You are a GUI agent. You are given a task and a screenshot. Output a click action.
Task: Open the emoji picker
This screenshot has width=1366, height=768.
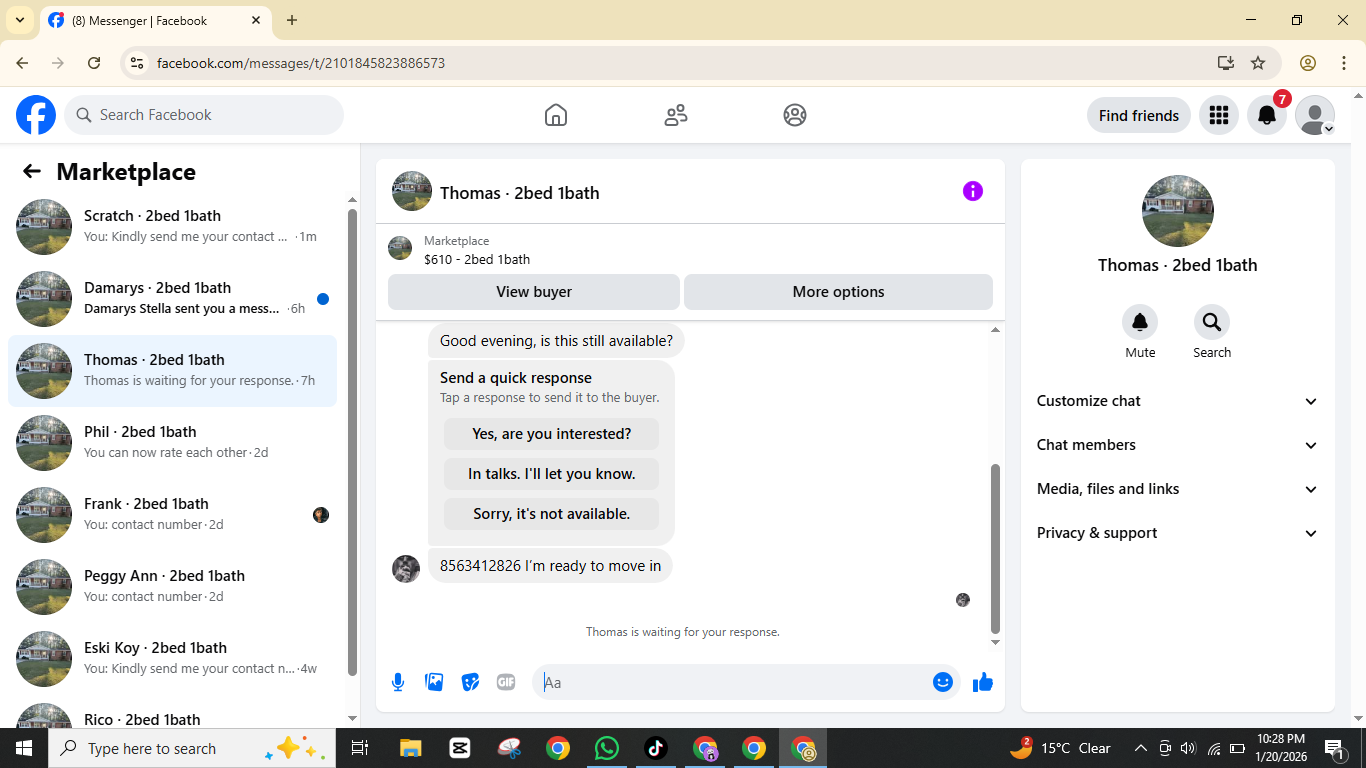tap(942, 682)
